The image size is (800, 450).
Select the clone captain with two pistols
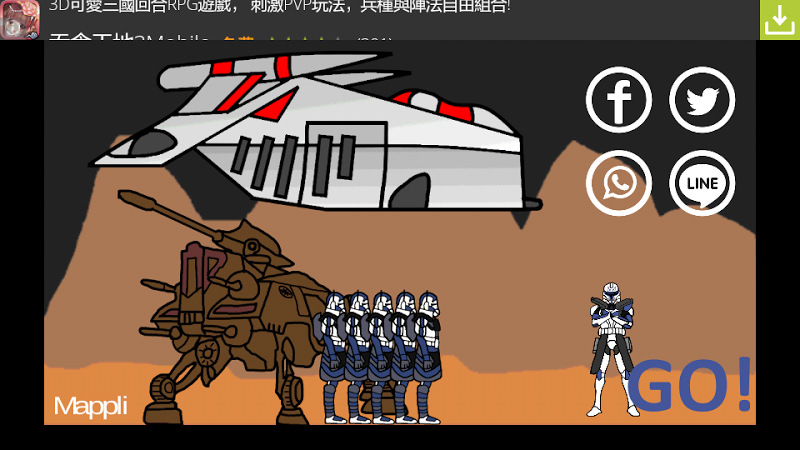612,350
